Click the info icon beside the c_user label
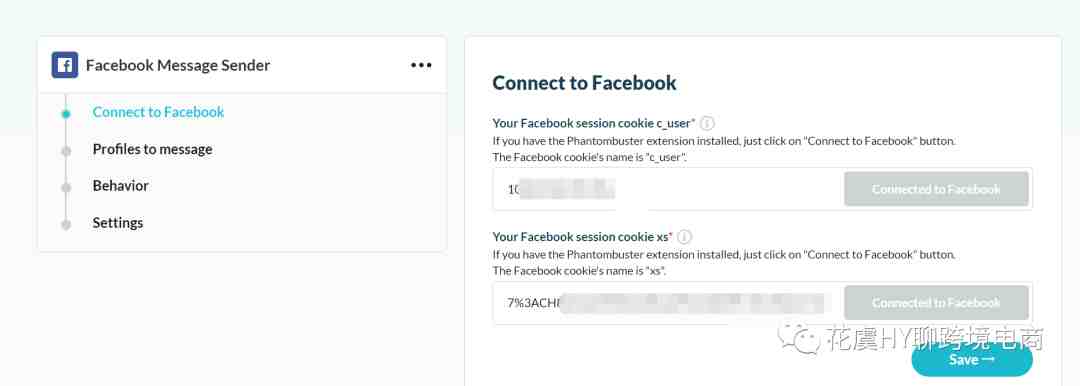Screen dimensions: 1080x386 pyautogui.click(x=707, y=123)
